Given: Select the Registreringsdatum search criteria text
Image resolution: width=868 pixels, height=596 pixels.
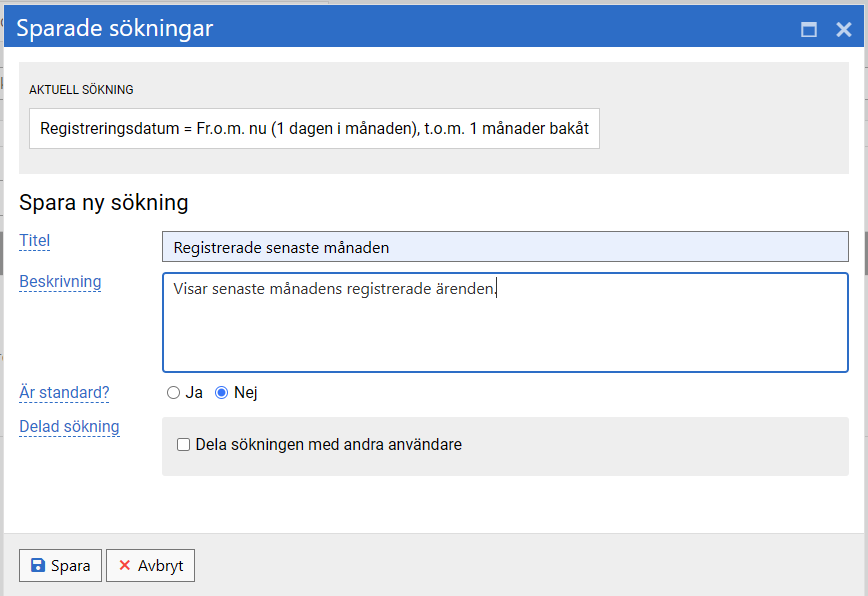Looking at the screenshot, I should click(x=314, y=128).
